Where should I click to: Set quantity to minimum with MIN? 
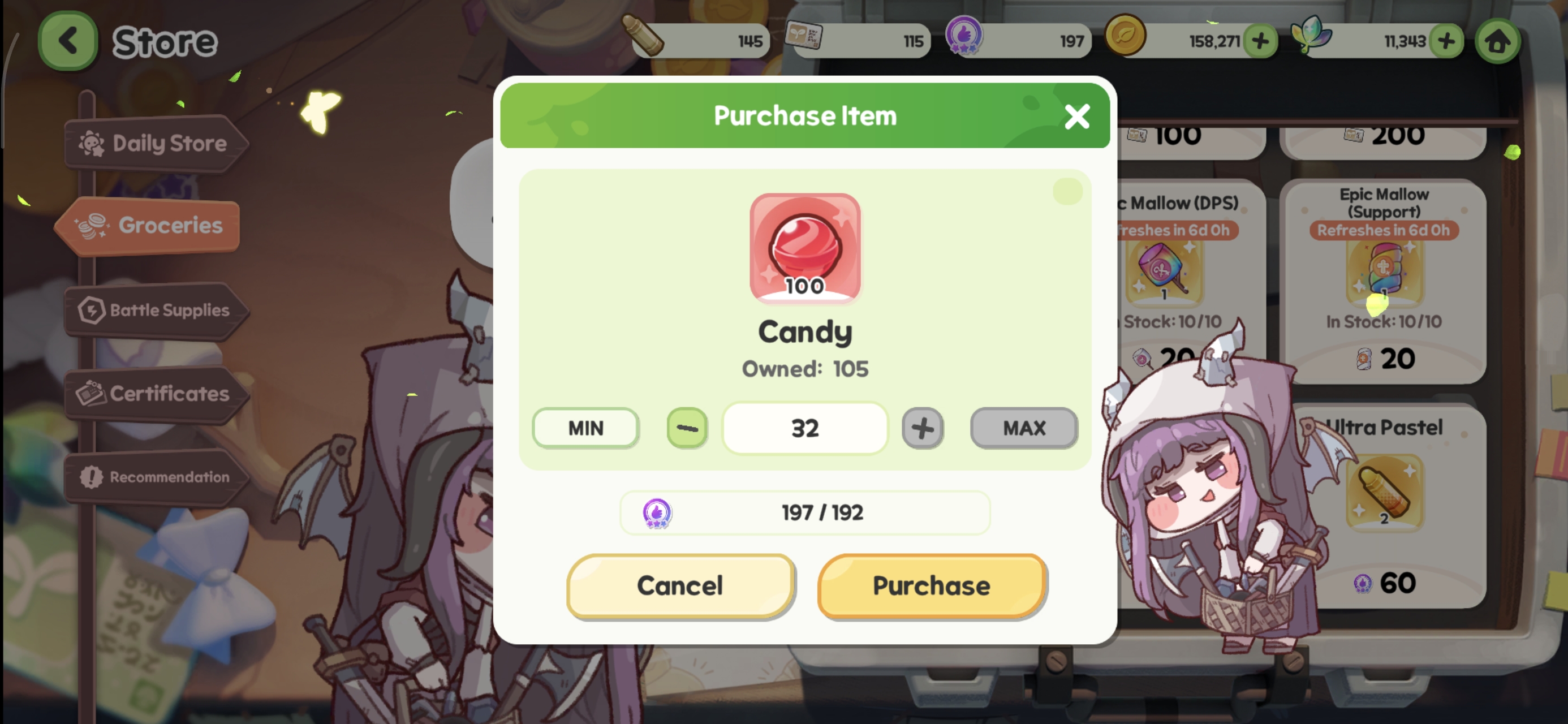click(x=585, y=428)
